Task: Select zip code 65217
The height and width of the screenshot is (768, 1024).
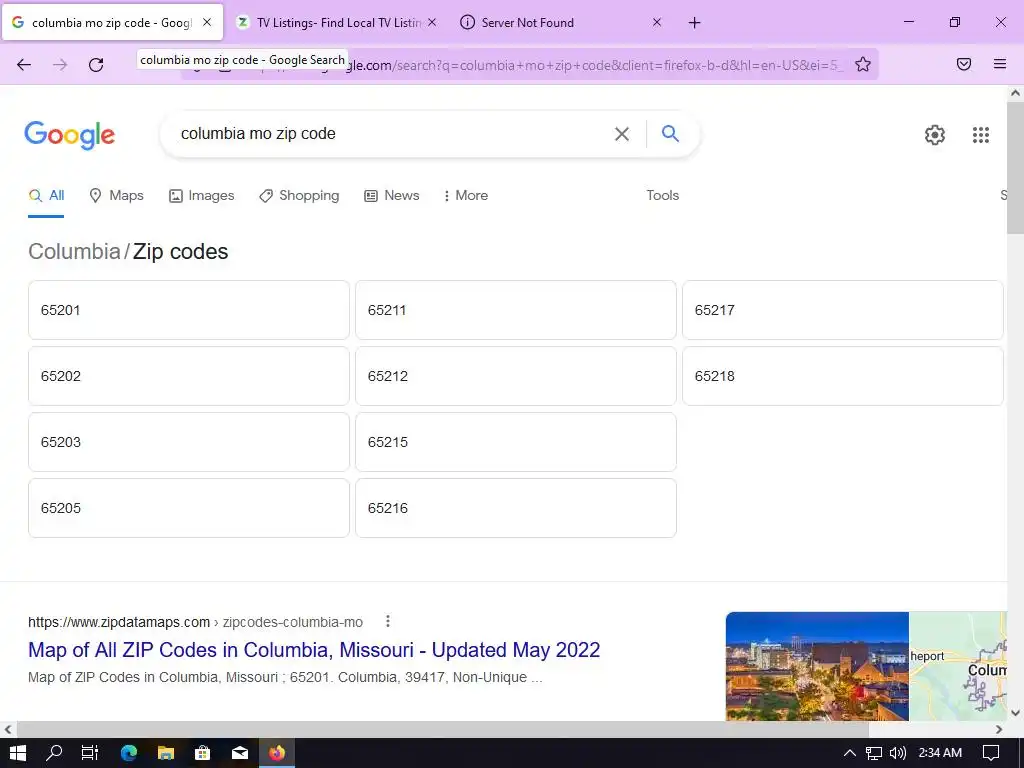Action: pos(842,310)
